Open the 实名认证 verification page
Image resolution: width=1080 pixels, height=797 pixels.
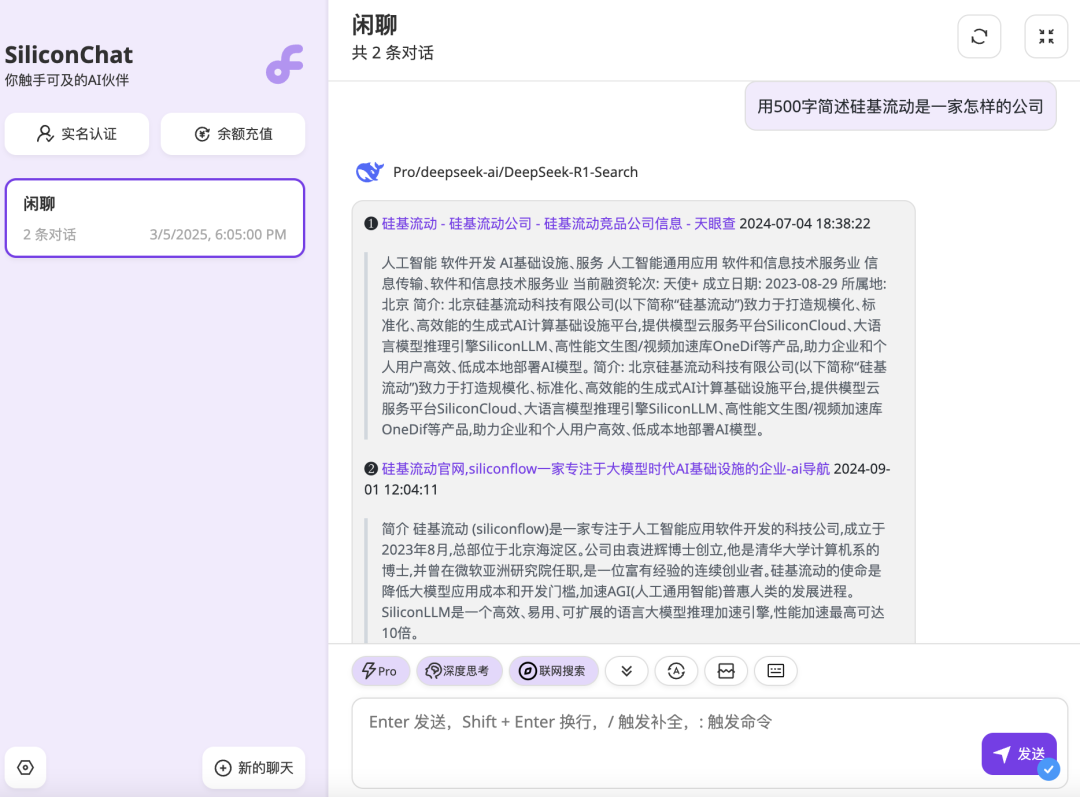(77, 134)
